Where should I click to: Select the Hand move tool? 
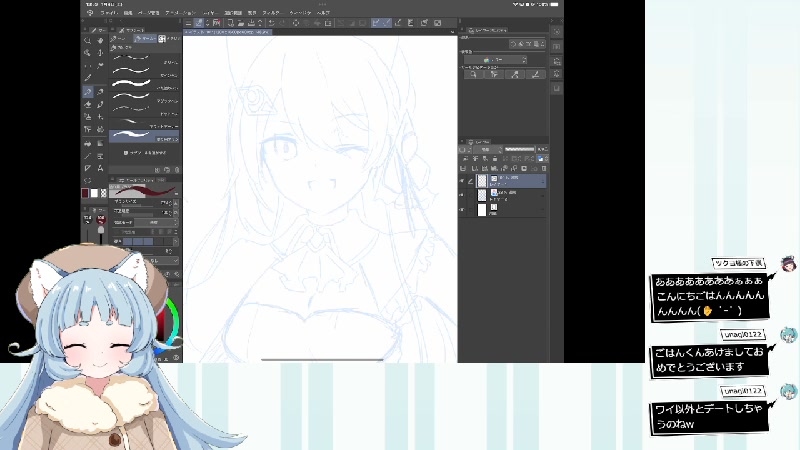102,40
